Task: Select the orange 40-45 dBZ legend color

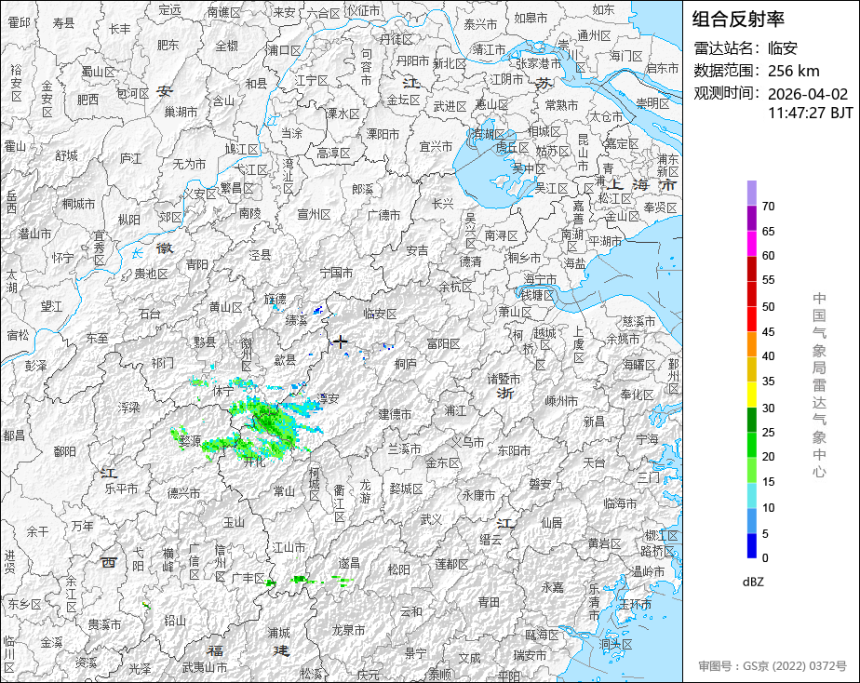Action: pyautogui.click(x=751, y=344)
